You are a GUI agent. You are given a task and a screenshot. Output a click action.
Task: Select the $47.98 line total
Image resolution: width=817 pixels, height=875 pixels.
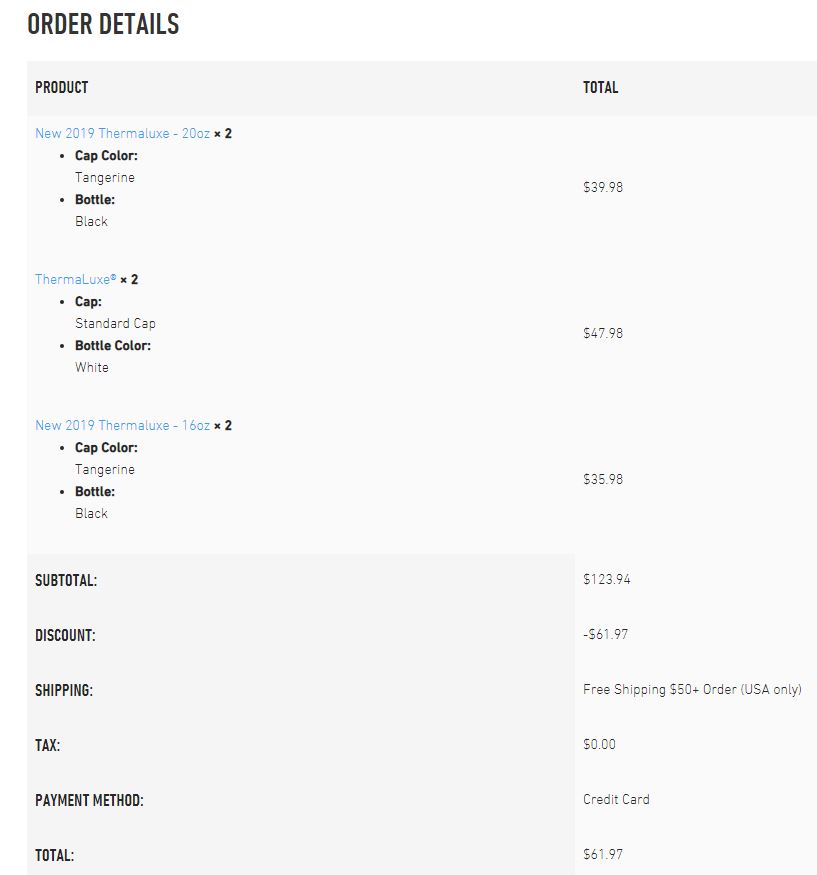pos(603,333)
